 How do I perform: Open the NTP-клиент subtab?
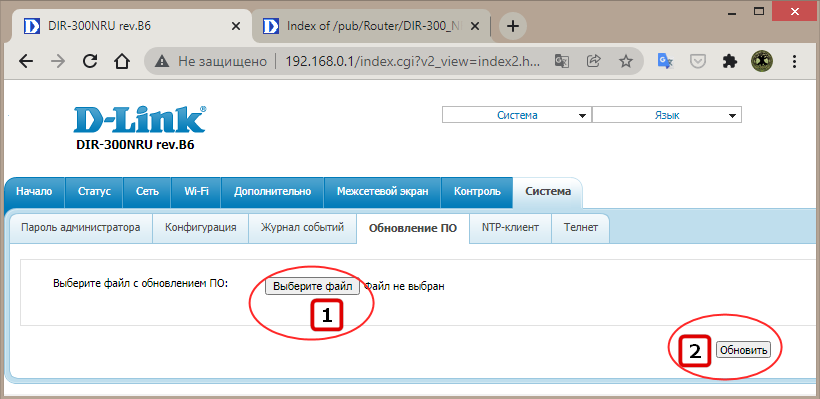coord(510,228)
